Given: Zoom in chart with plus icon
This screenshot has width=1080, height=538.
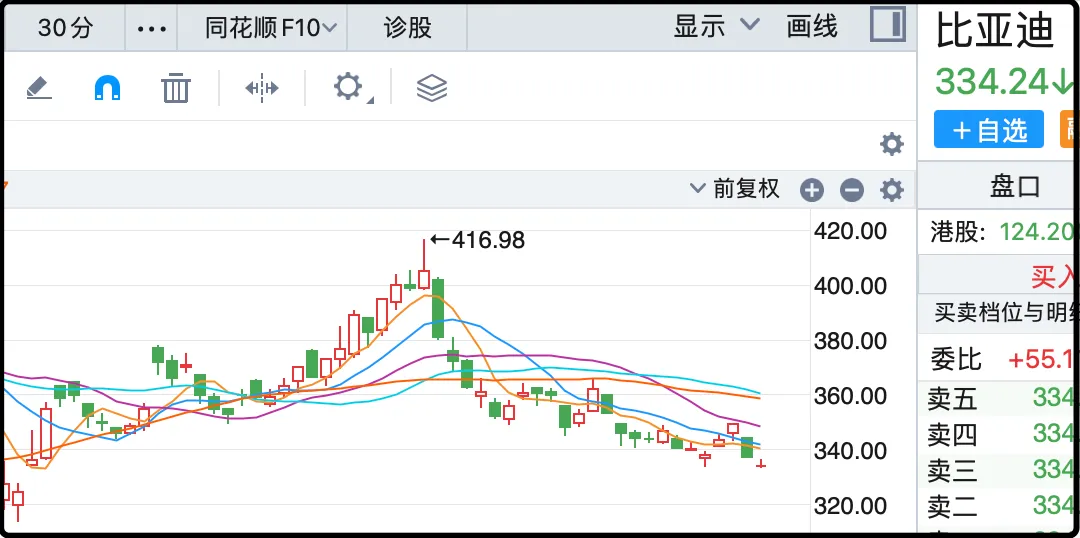Looking at the screenshot, I should [812, 190].
